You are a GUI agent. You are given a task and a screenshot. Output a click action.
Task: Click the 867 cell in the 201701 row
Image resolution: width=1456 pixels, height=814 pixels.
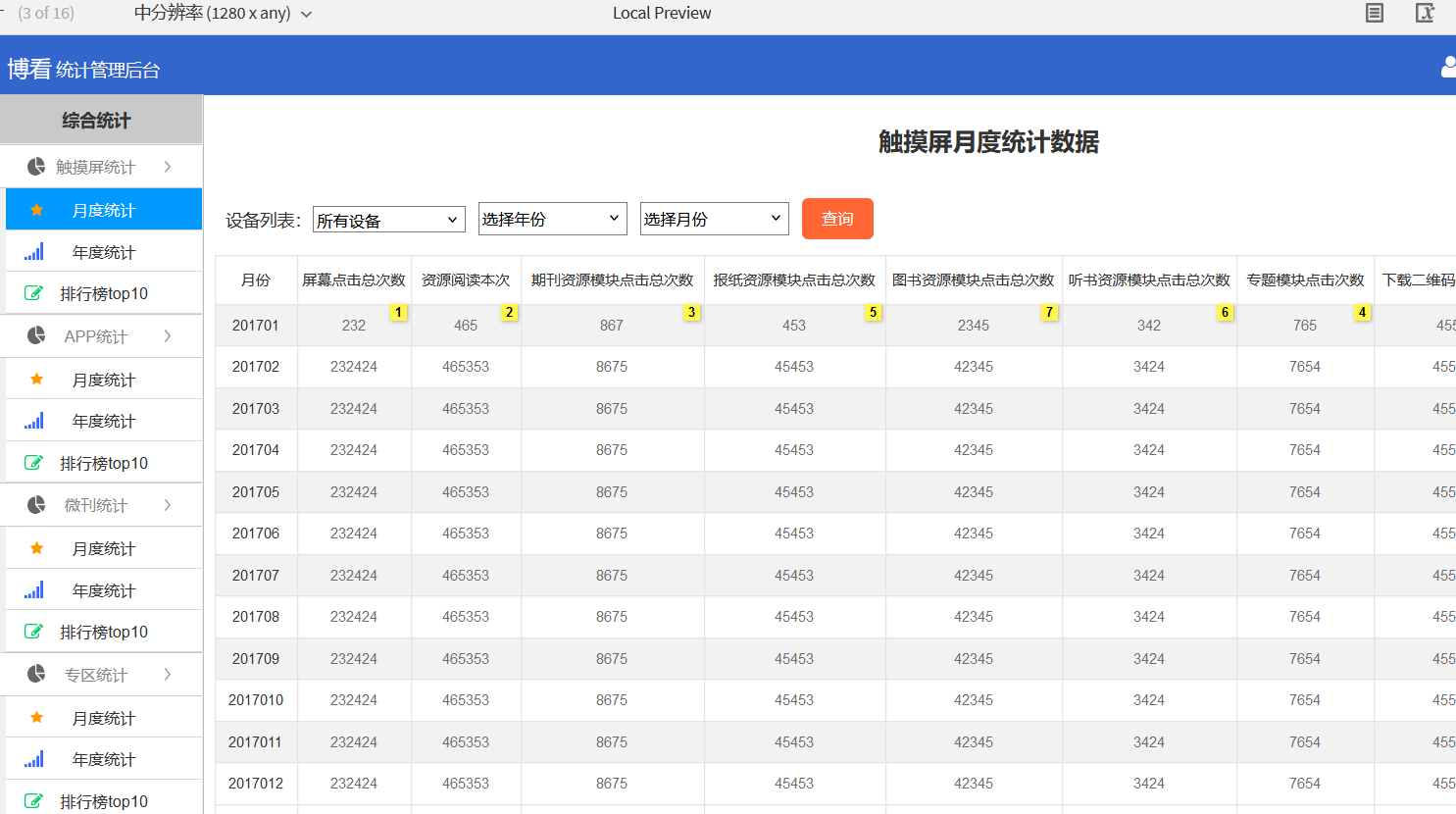pos(612,326)
